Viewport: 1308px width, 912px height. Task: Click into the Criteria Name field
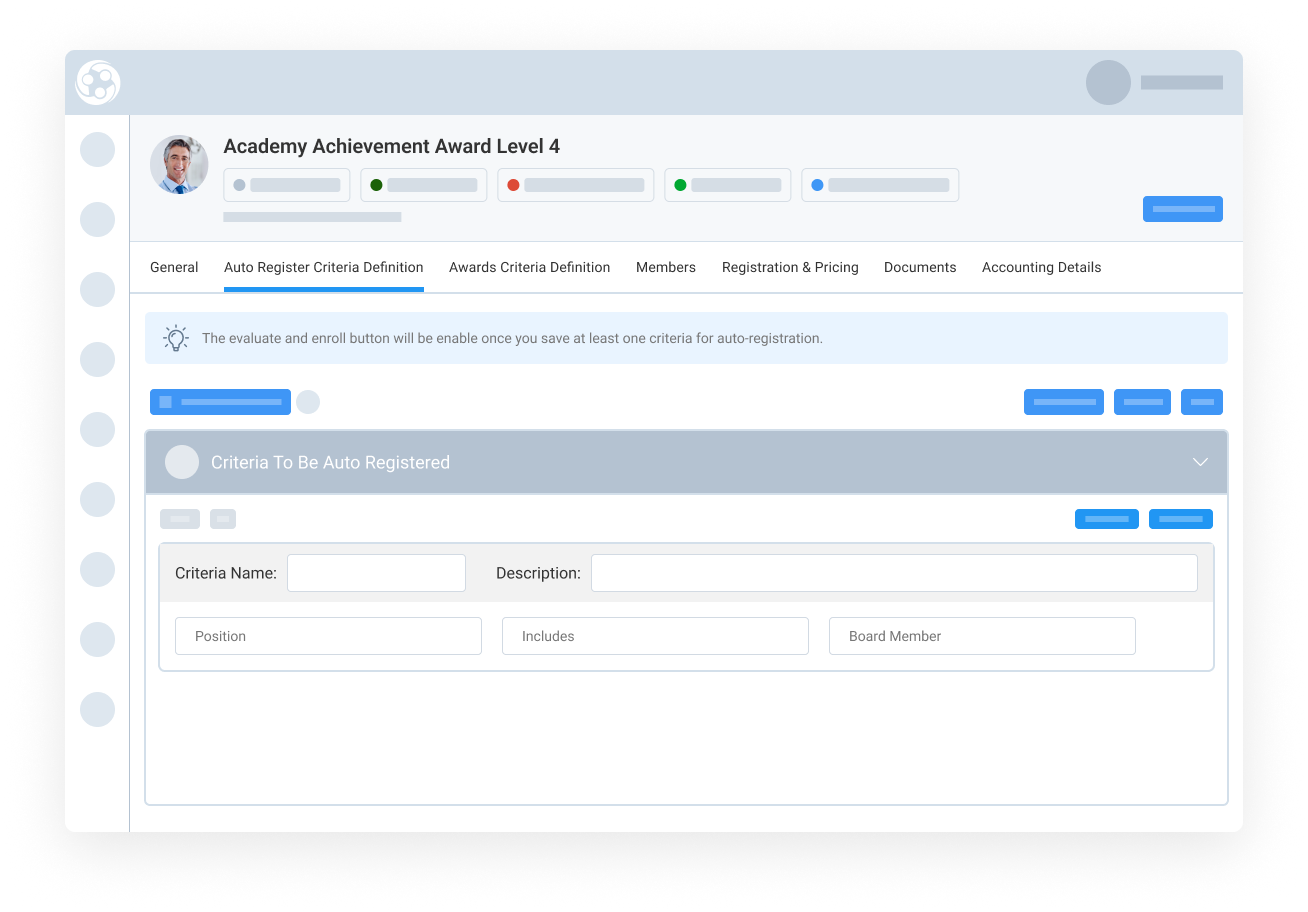tap(376, 573)
